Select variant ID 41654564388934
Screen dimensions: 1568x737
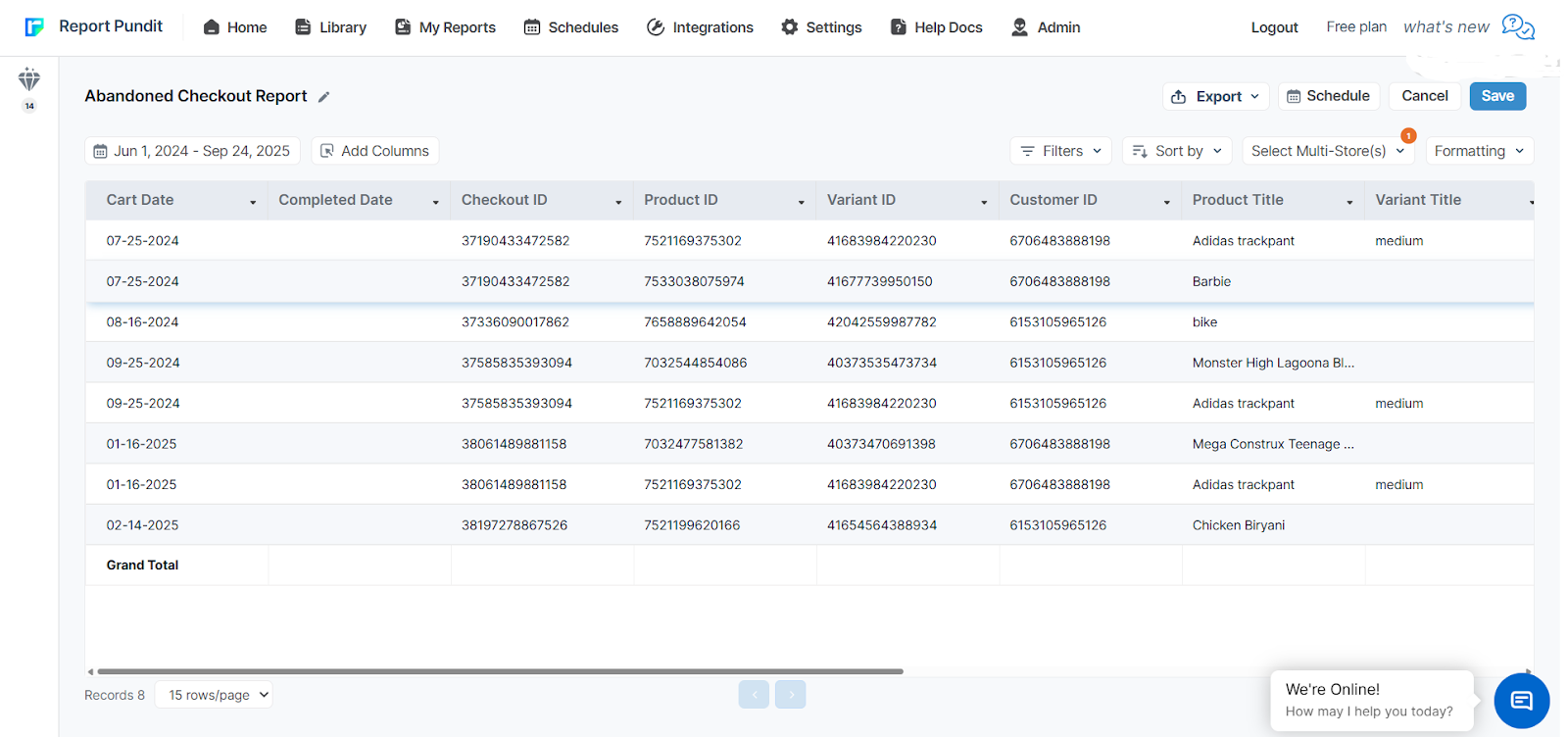pyautogui.click(x=882, y=525)
